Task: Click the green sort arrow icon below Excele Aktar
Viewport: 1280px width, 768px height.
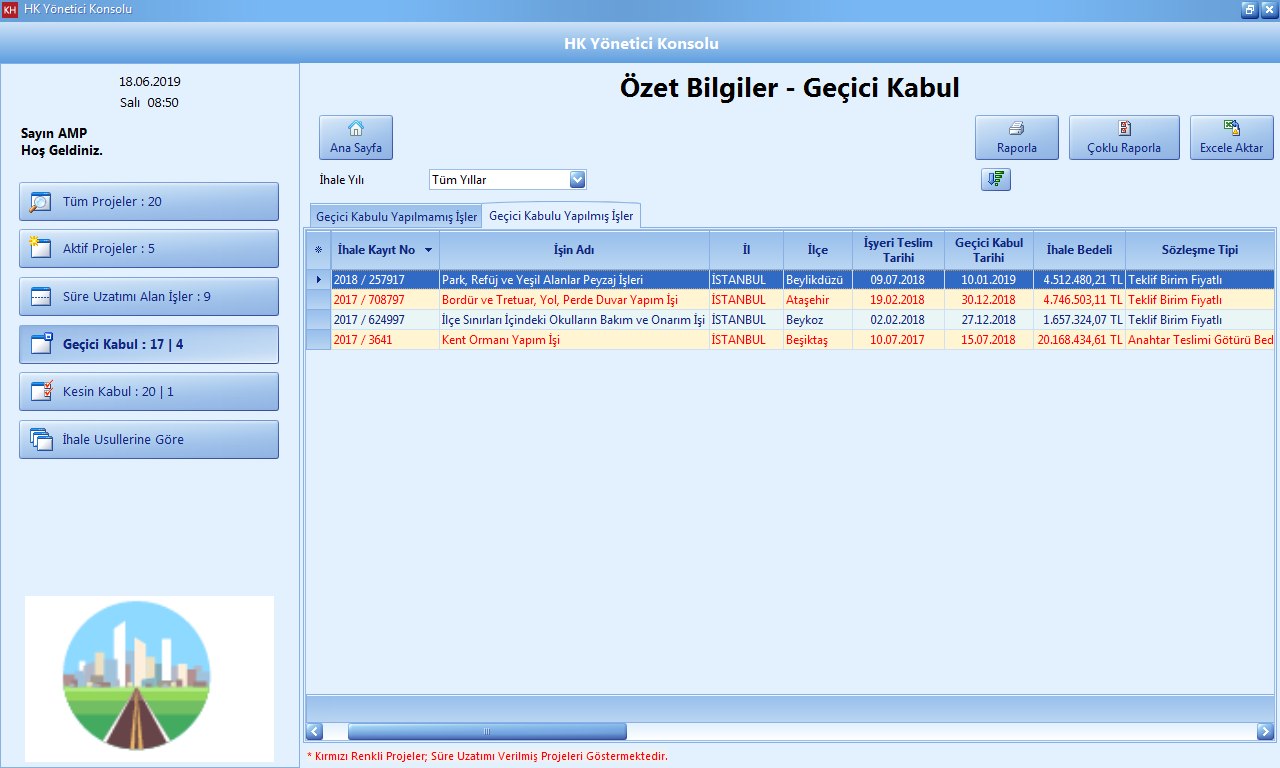Action: (x=995, y=179)
